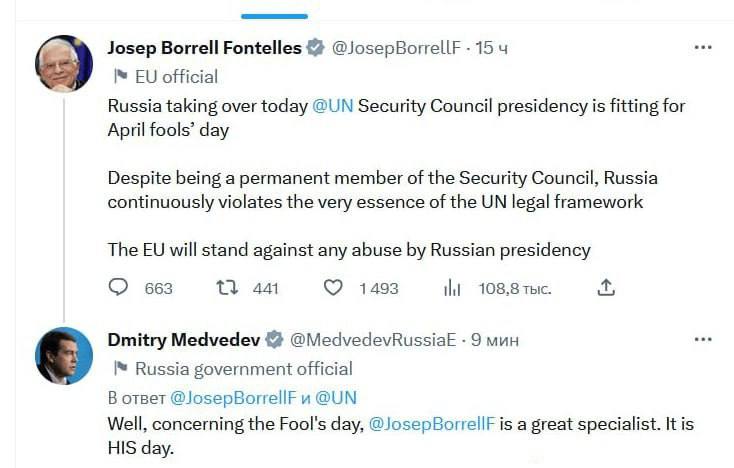The width and height of the screenshot is (734, 468).
Task: Click Borrell's verified badge icon
Action: pos(315,48)
